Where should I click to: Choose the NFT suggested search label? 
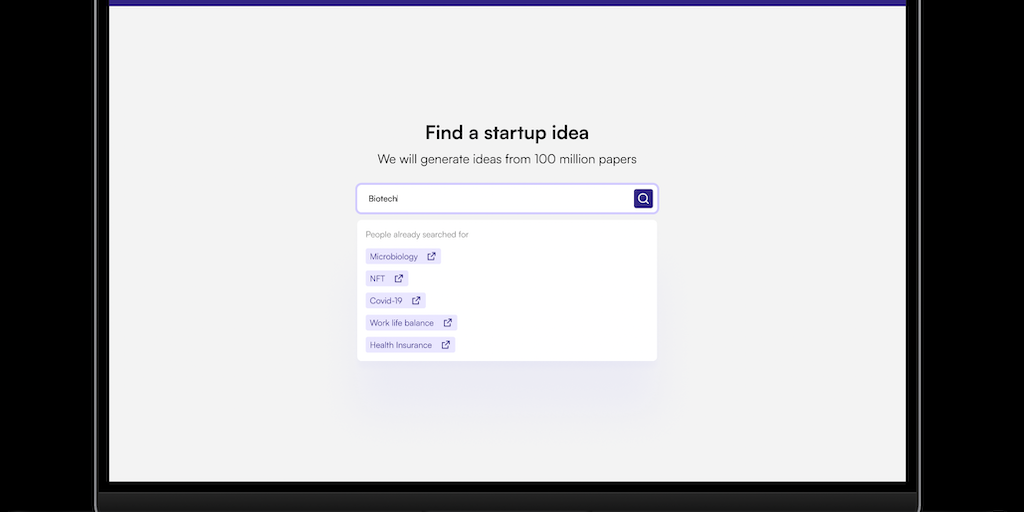click(377, 279)
